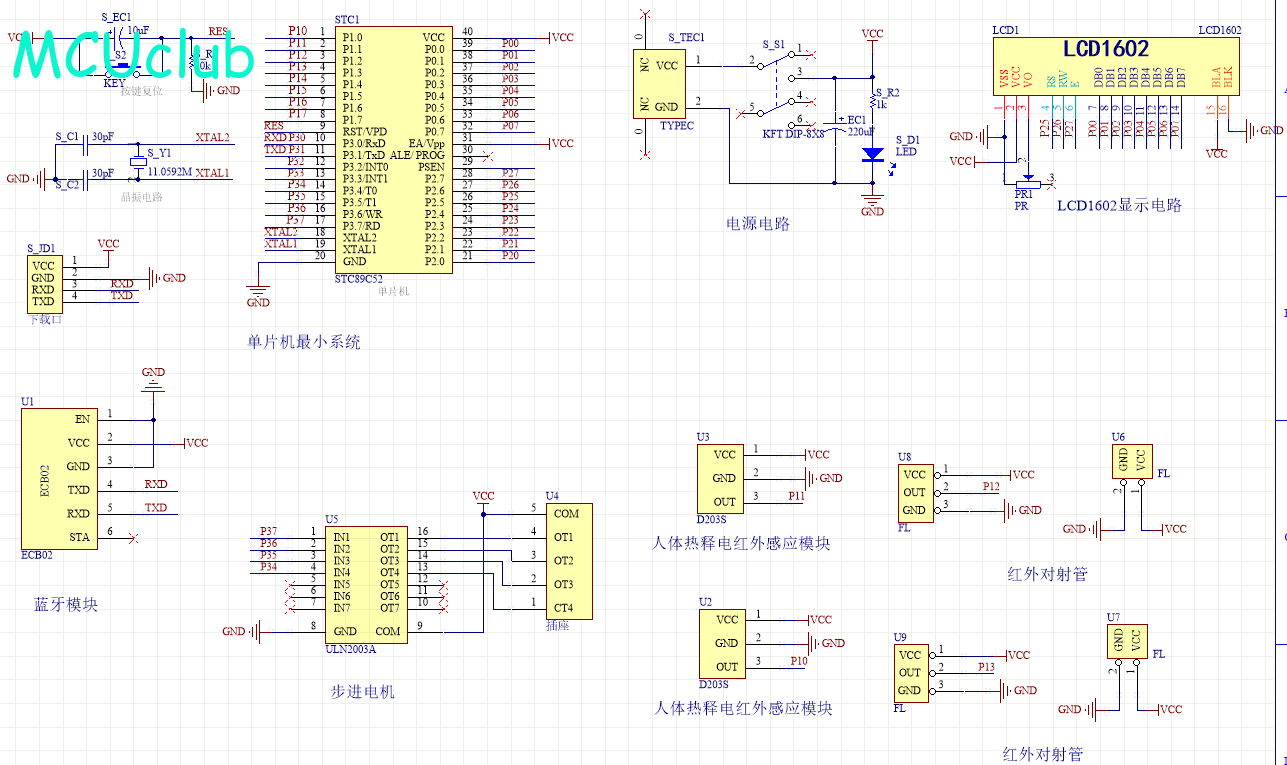Select the 步进电机 section label
Screen dimensions: 1287x765
(x=362, y=691)
